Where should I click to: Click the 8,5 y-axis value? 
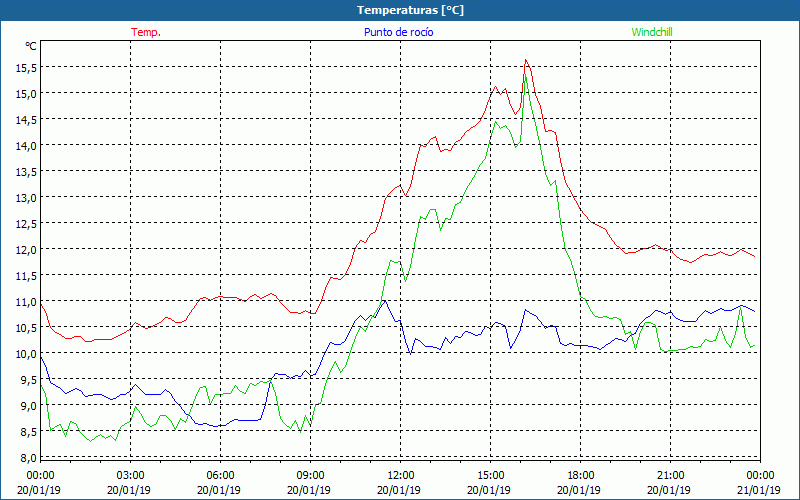[28, 432]
